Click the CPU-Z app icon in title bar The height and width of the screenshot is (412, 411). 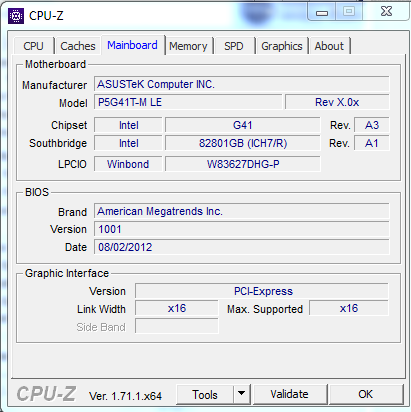pyautogui.click(x=16, y=16)
